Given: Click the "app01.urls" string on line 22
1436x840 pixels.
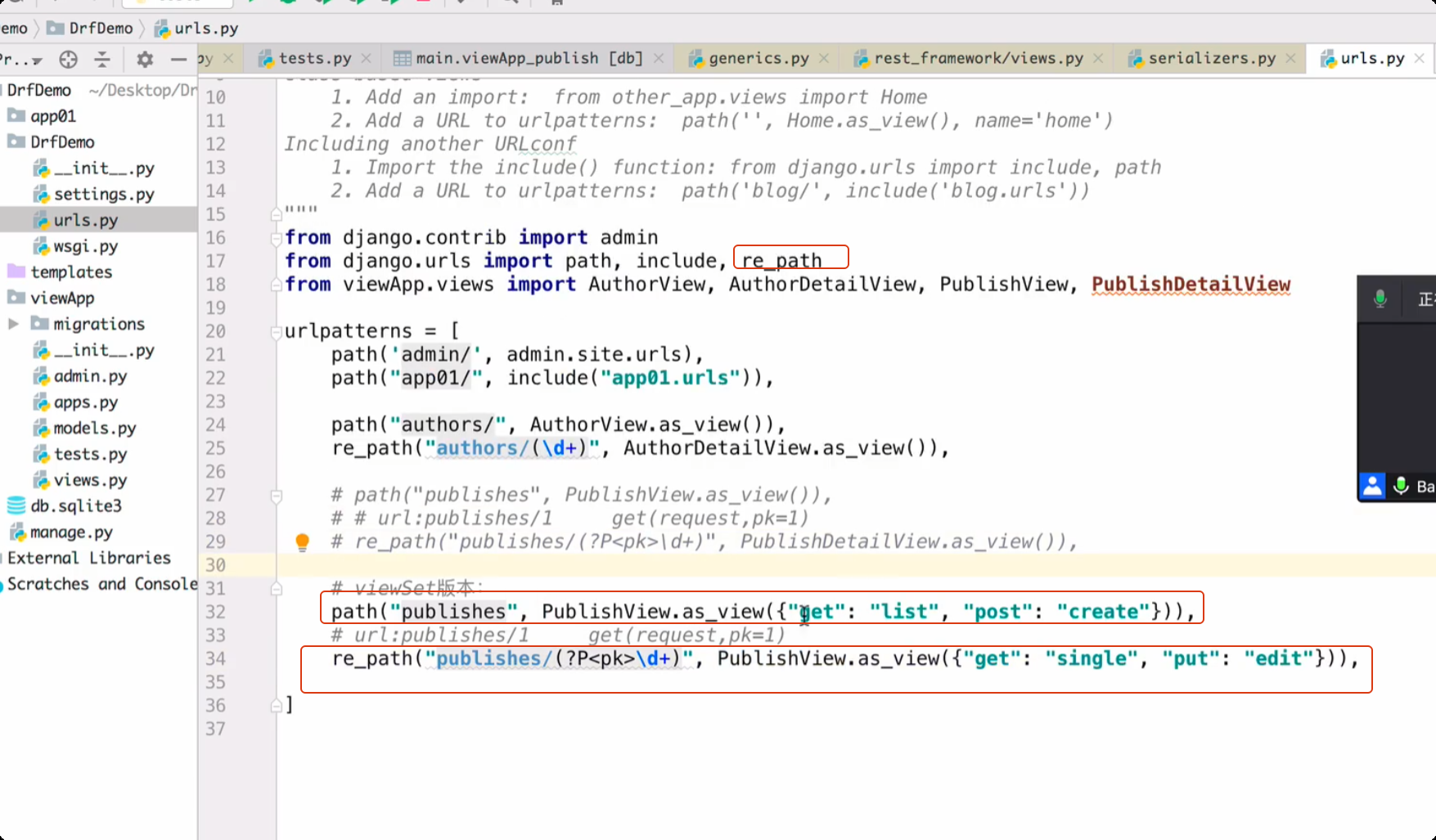Looking at the screenshot, I should 670,378.
